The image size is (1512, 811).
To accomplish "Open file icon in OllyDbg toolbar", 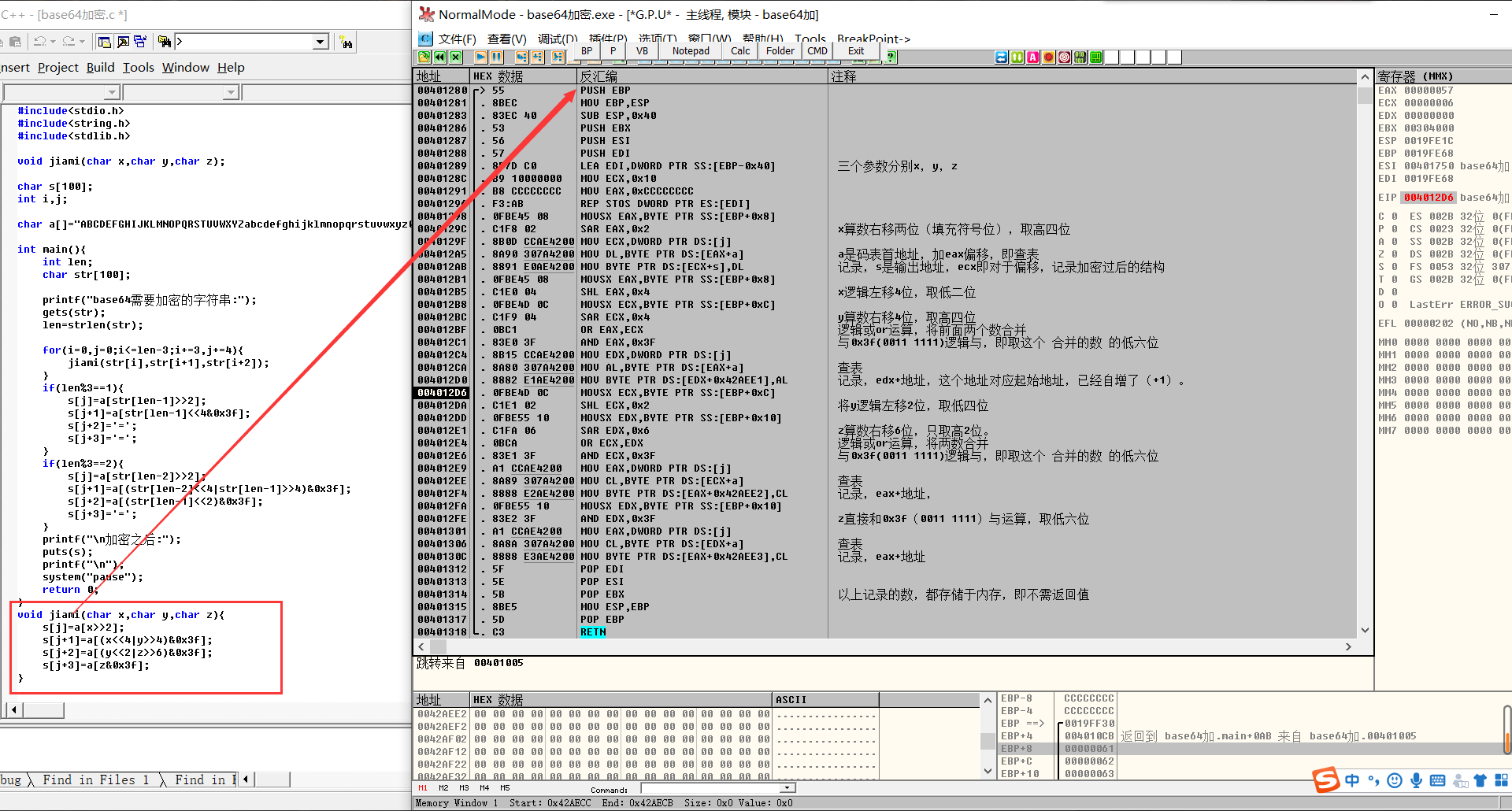I will tap(424, 57).
